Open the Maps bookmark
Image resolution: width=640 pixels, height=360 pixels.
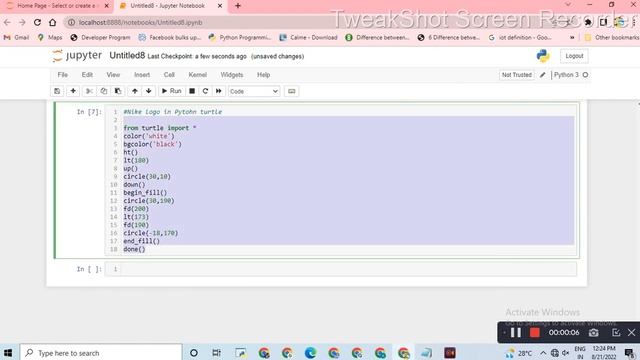[x=50, y=38]
